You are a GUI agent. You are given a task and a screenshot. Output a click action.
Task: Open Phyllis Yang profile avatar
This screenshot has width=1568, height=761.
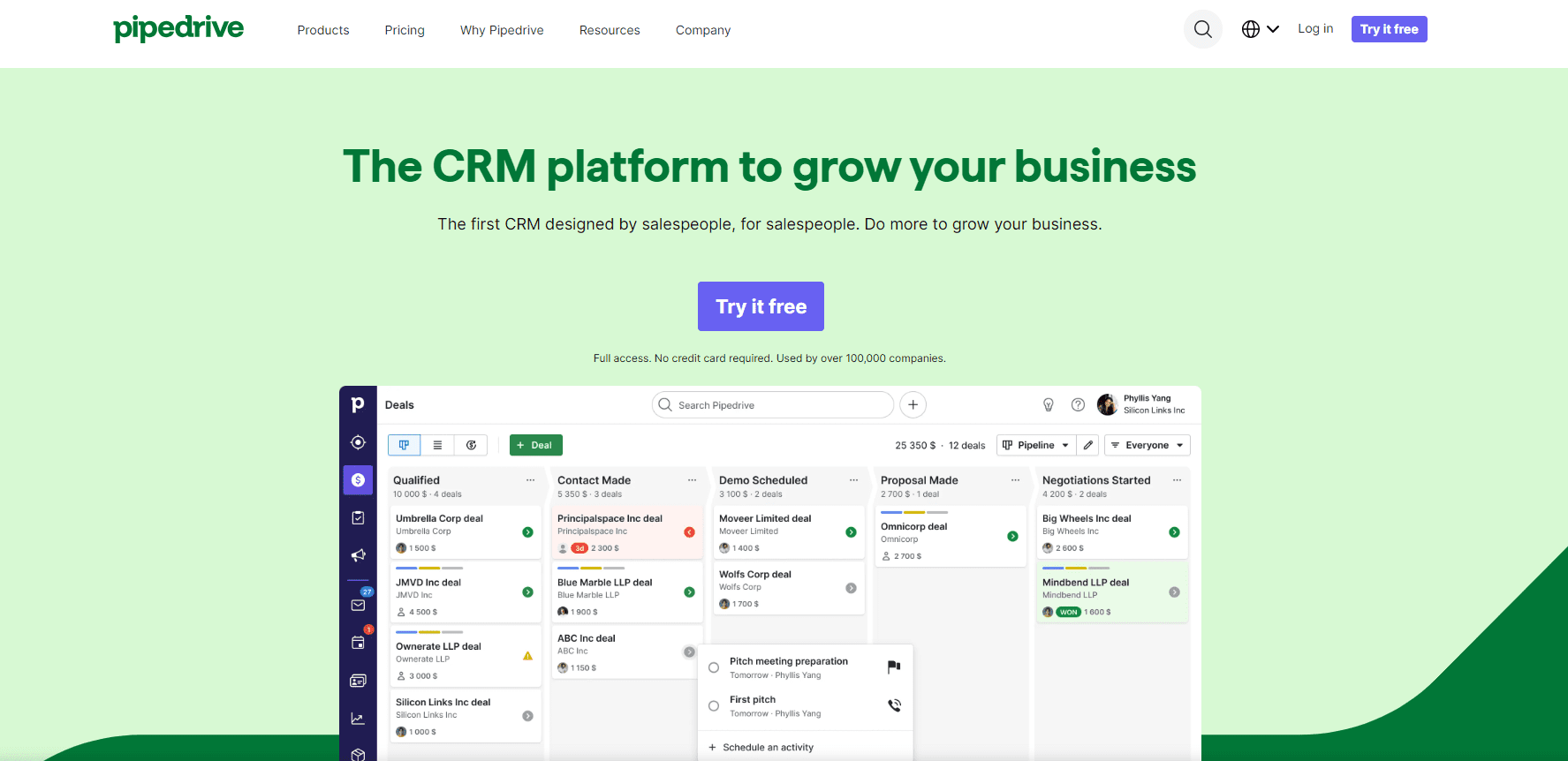(1107, 404)
